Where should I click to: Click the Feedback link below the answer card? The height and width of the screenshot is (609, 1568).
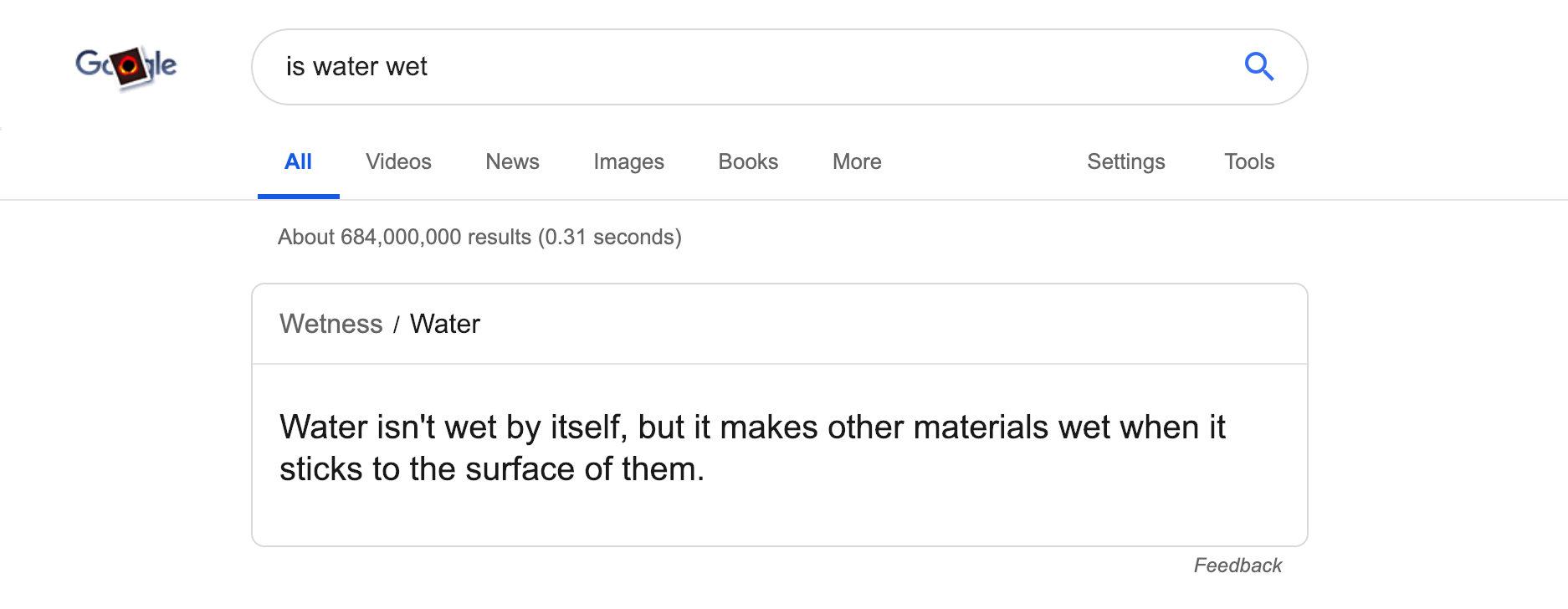click(x=1237, y=565)
